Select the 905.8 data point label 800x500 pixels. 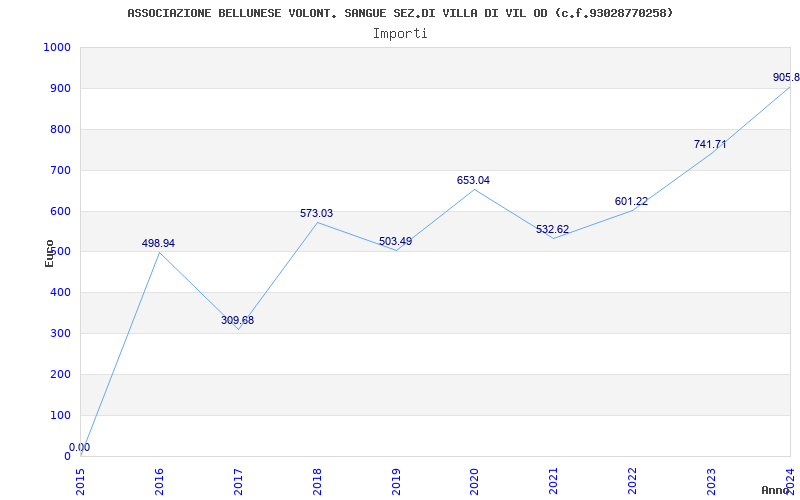point(786,78)
